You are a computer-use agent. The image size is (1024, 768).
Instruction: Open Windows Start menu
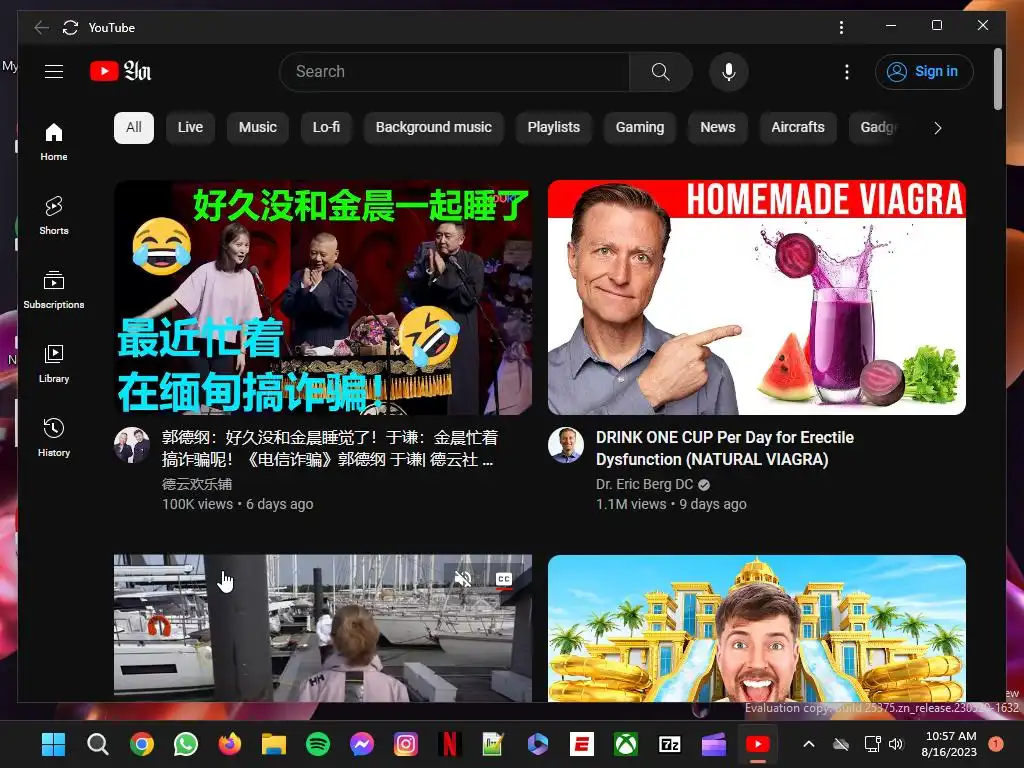(x=54, y=744)
